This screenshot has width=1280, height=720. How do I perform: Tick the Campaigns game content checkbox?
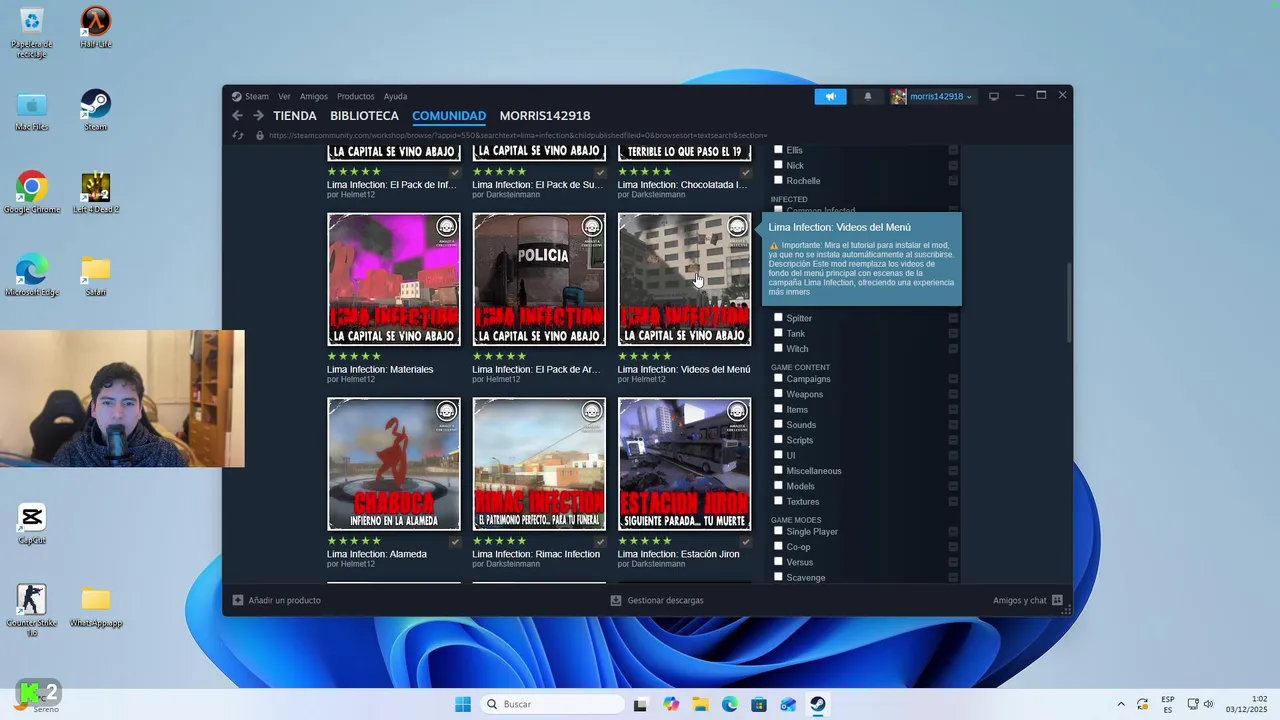point(778,378)
